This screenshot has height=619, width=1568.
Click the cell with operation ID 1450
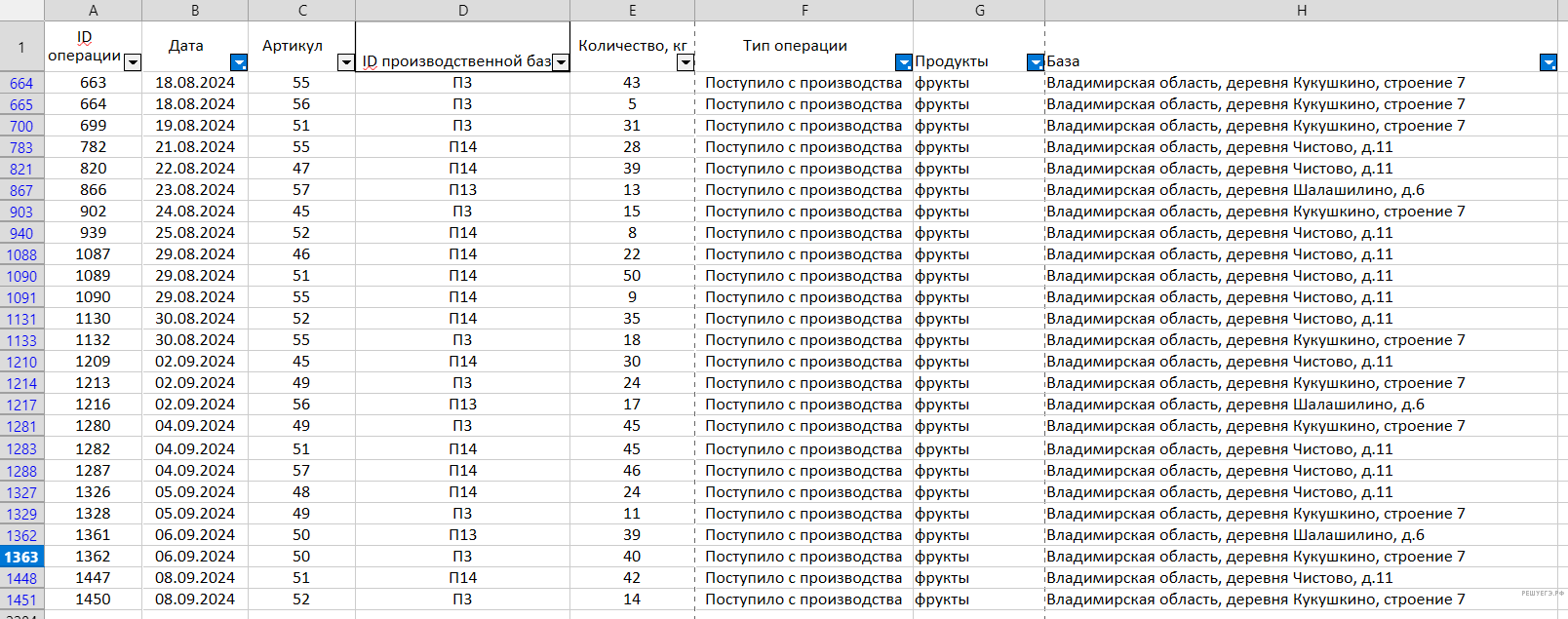(94, 600)
